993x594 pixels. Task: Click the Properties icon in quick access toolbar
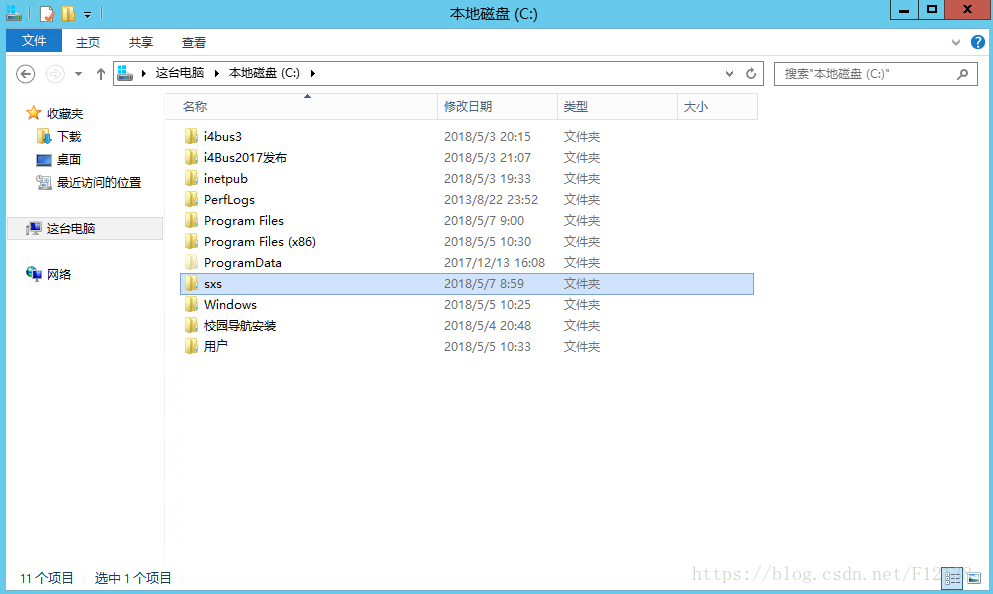tap(46, 13)
